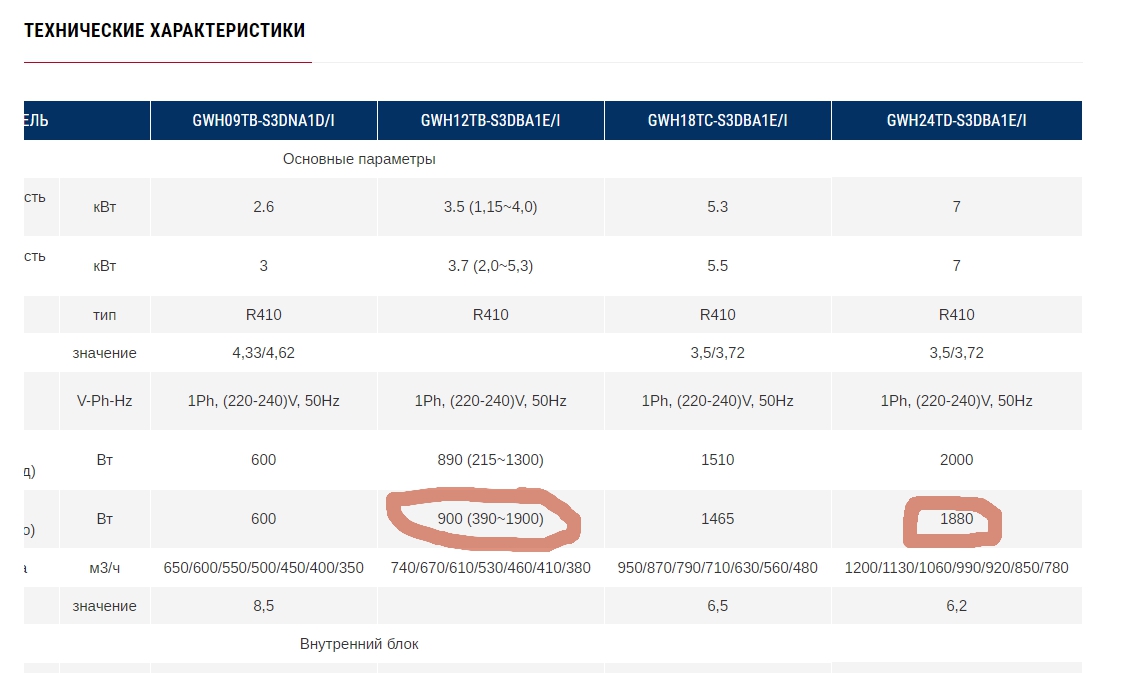Click cell value 6,5
The height and width of the screenshot is (673, 1132).
pyautogui.click(x=718, y=607)
